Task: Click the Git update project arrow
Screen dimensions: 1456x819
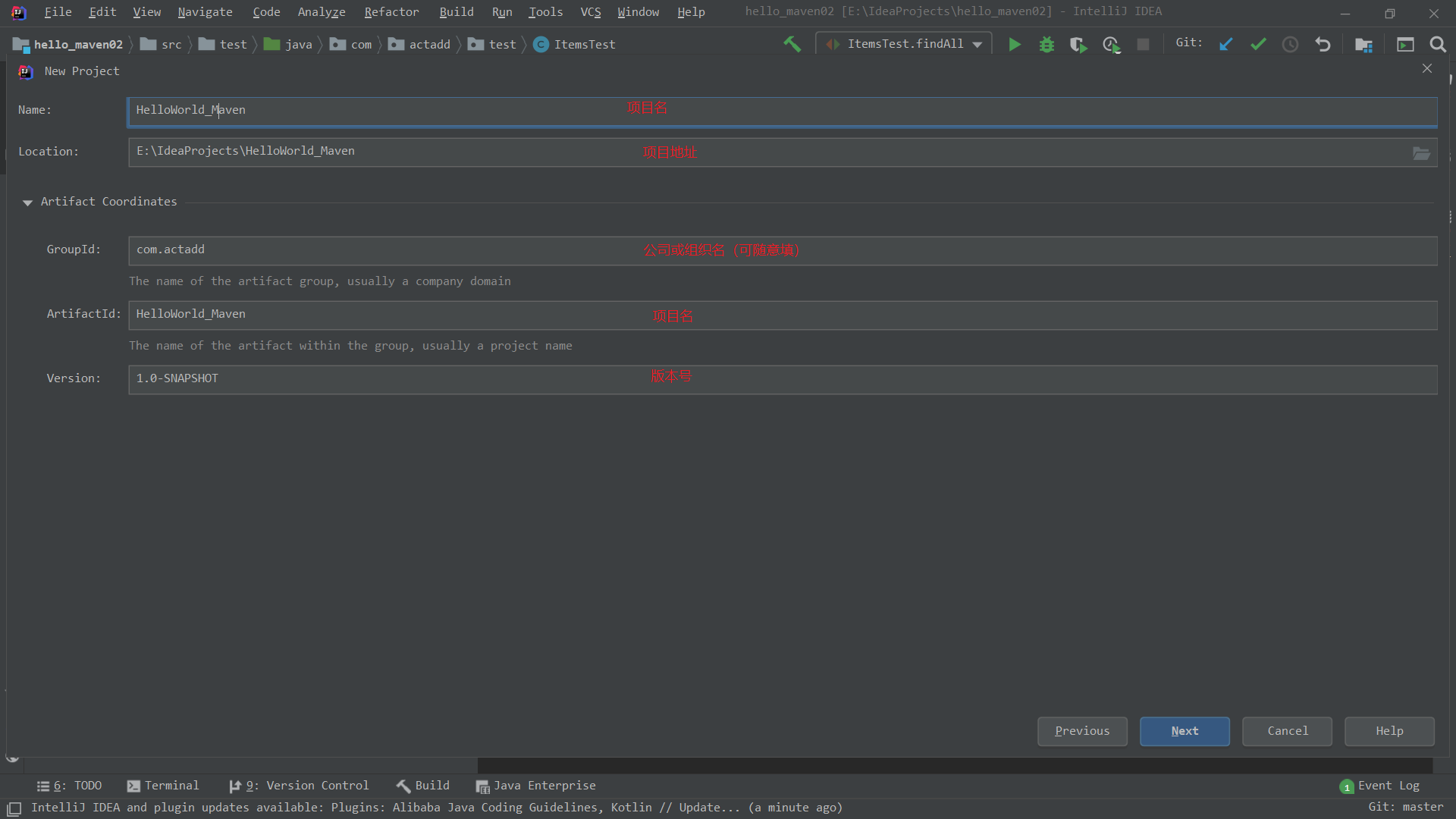Action: pos(1225,45)
